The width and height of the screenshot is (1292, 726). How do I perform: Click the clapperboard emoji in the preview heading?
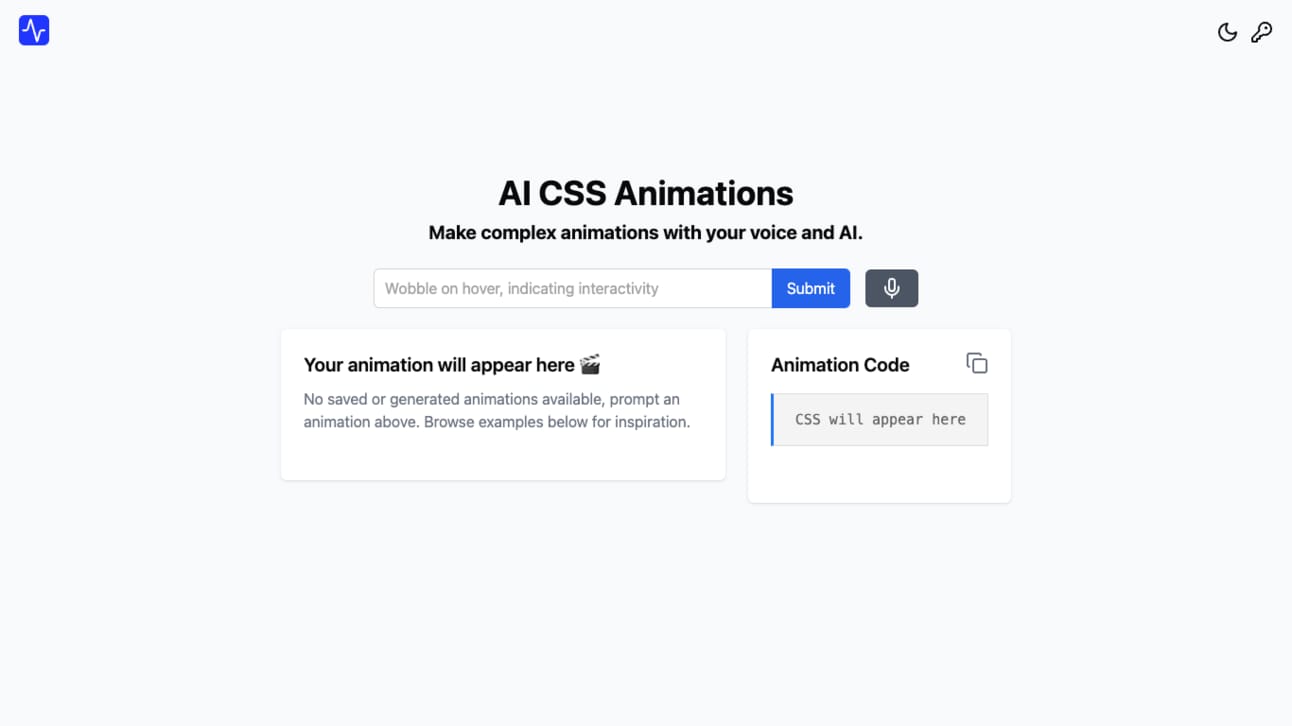590,365
